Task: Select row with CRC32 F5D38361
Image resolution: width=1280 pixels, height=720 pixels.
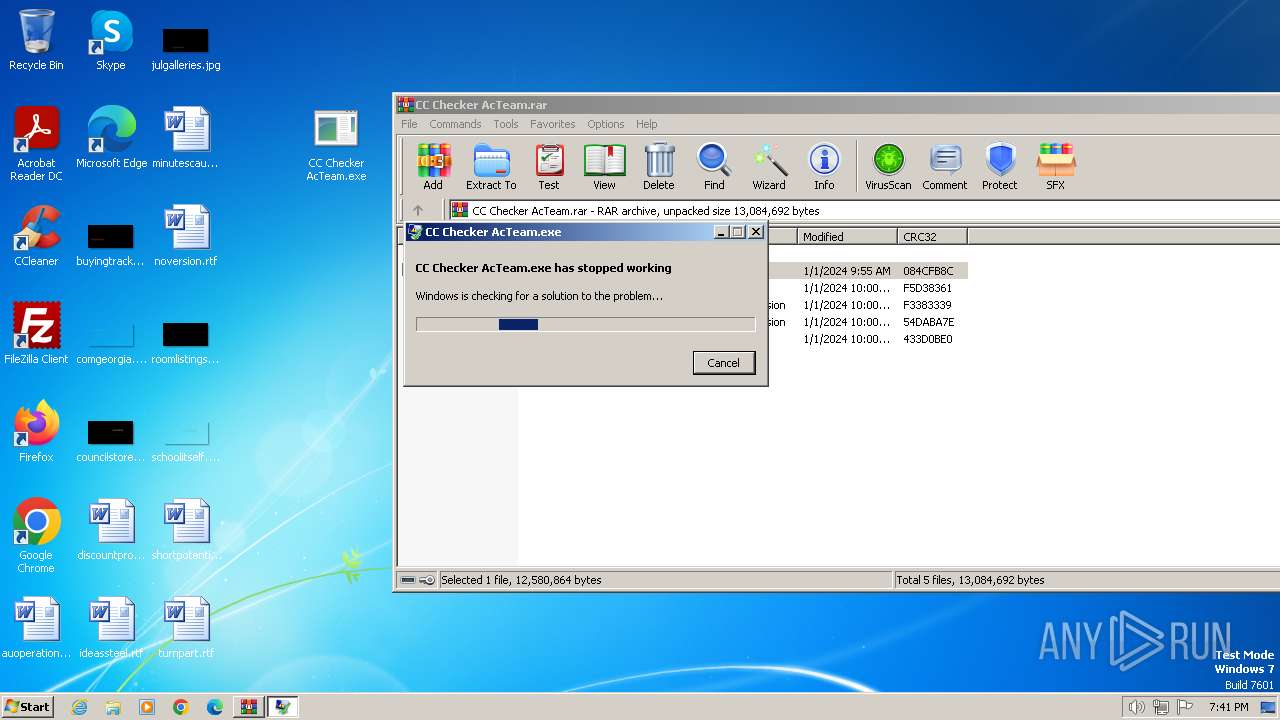Action: tap(866, 288)
